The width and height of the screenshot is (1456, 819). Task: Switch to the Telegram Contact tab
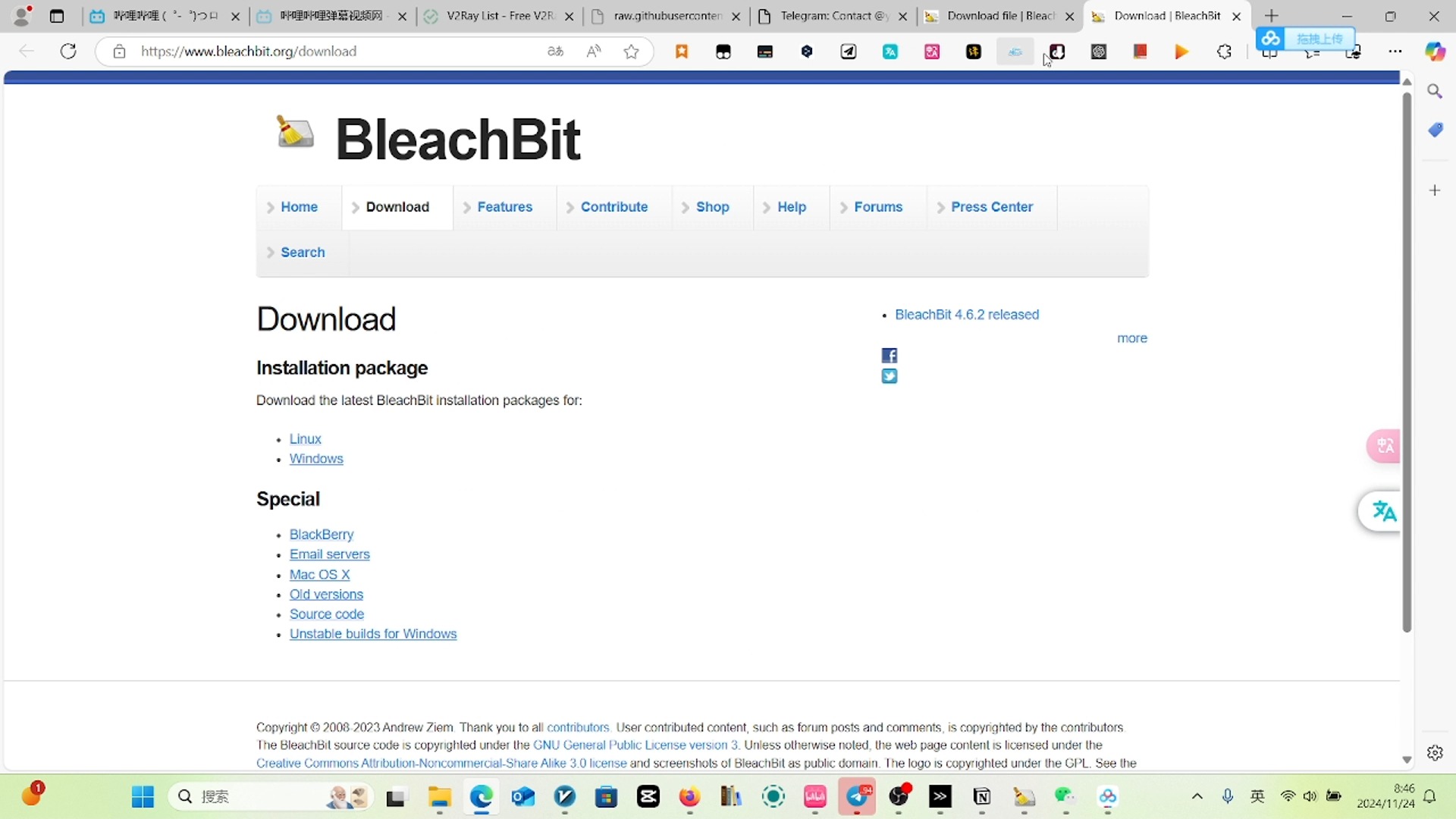coord(833,16)
